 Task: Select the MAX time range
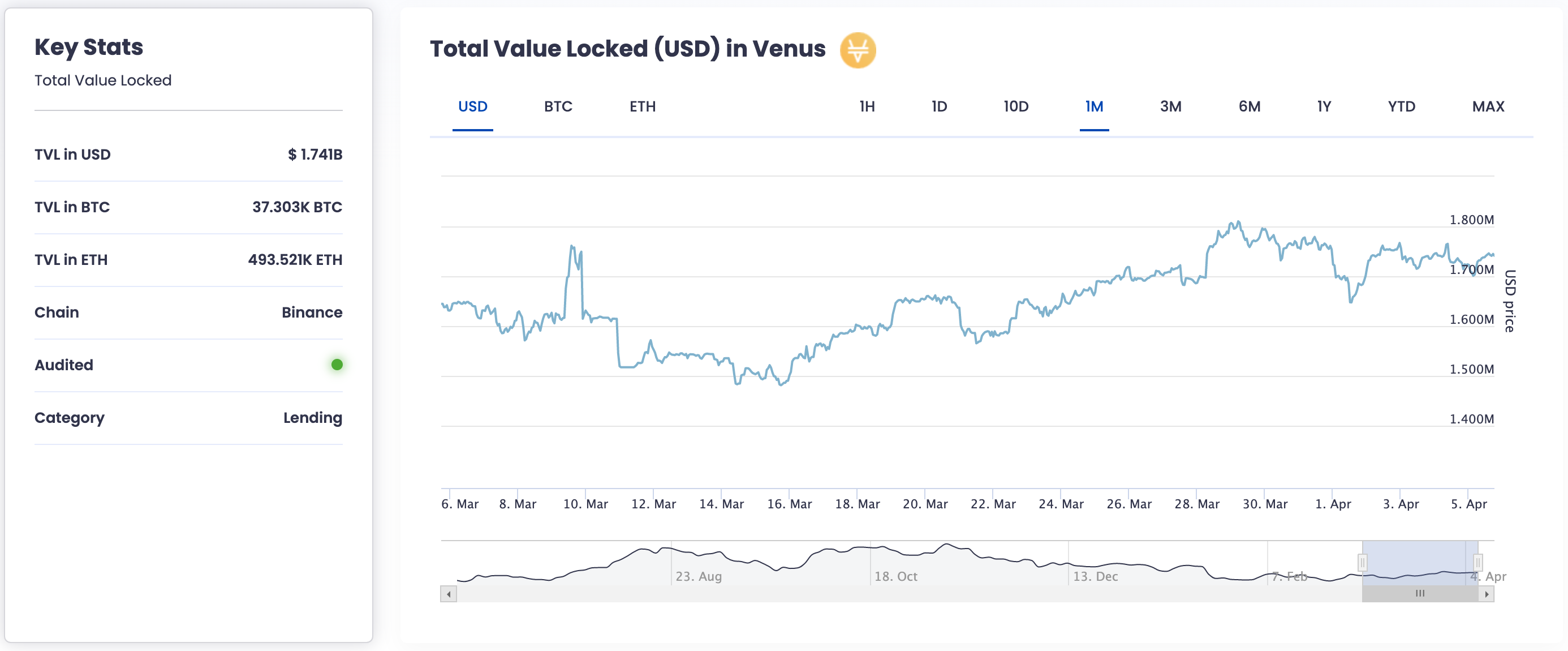coord(1488,106)
